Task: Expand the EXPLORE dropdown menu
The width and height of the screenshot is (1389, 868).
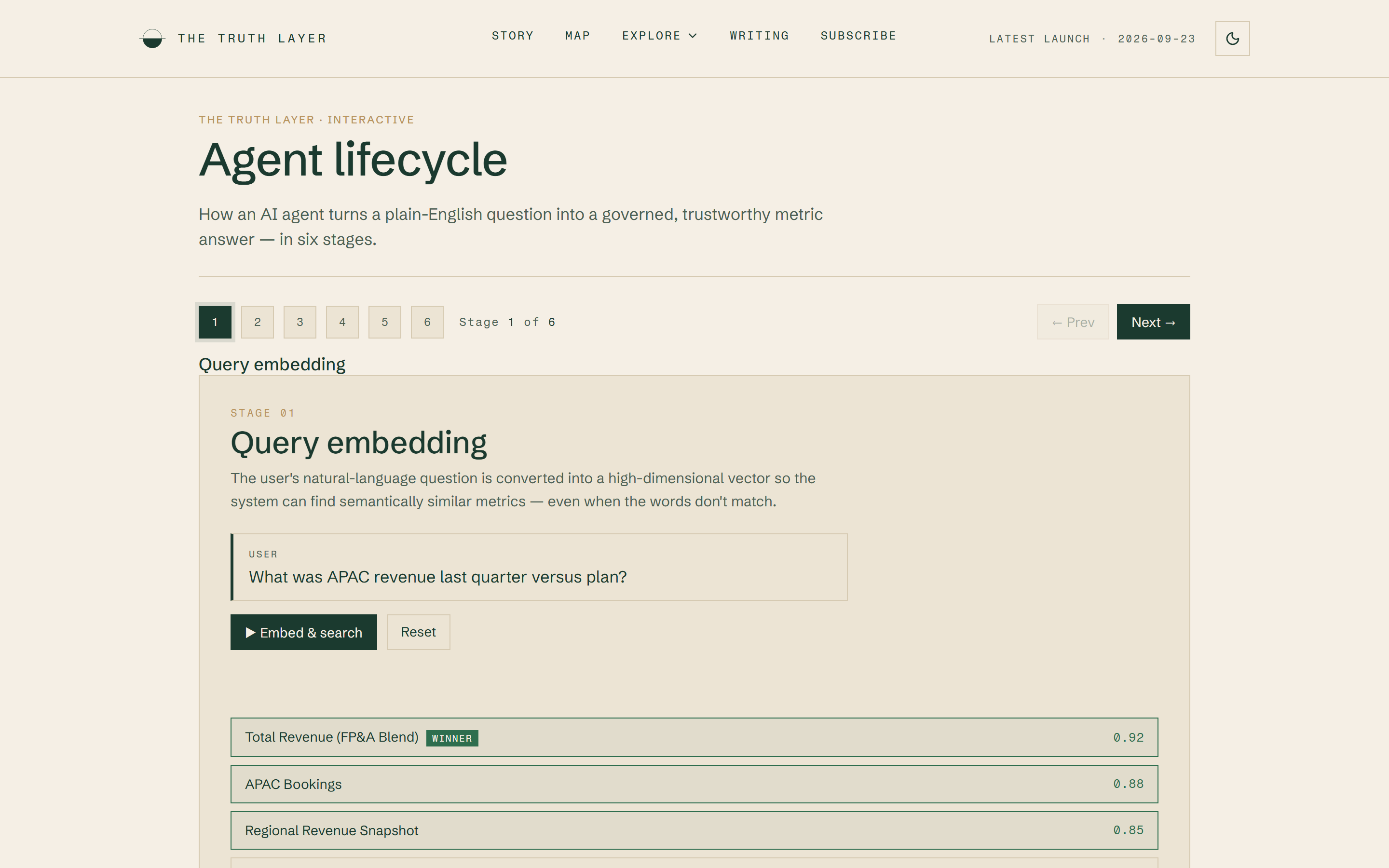Action: (659, 36)
